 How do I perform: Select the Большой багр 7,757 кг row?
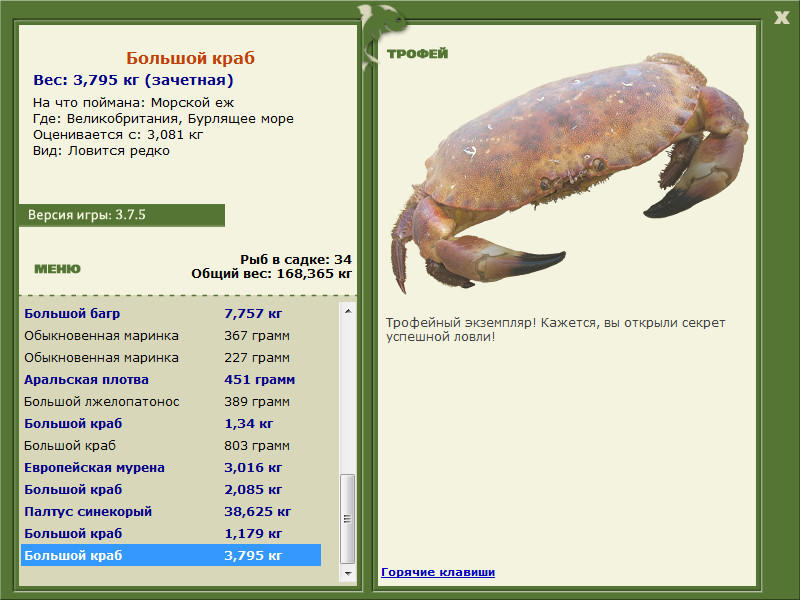(171, 314)
